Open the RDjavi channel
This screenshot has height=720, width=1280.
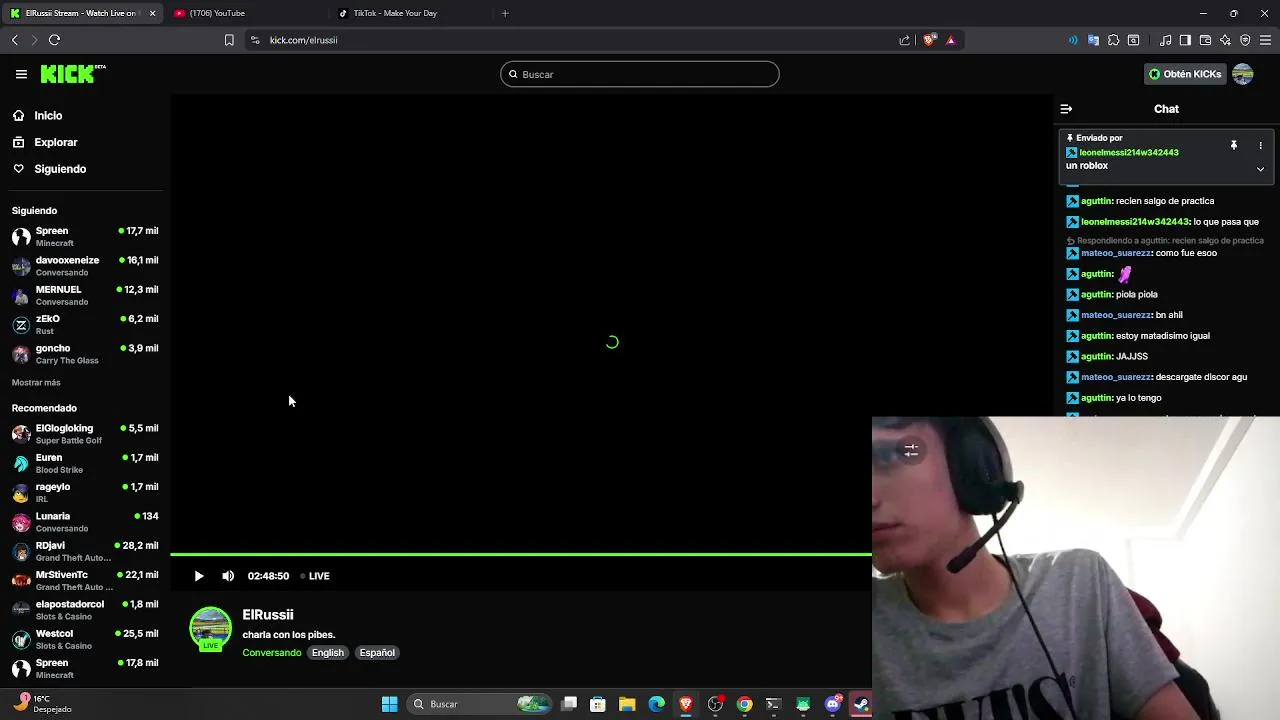[x=85, y=551]
